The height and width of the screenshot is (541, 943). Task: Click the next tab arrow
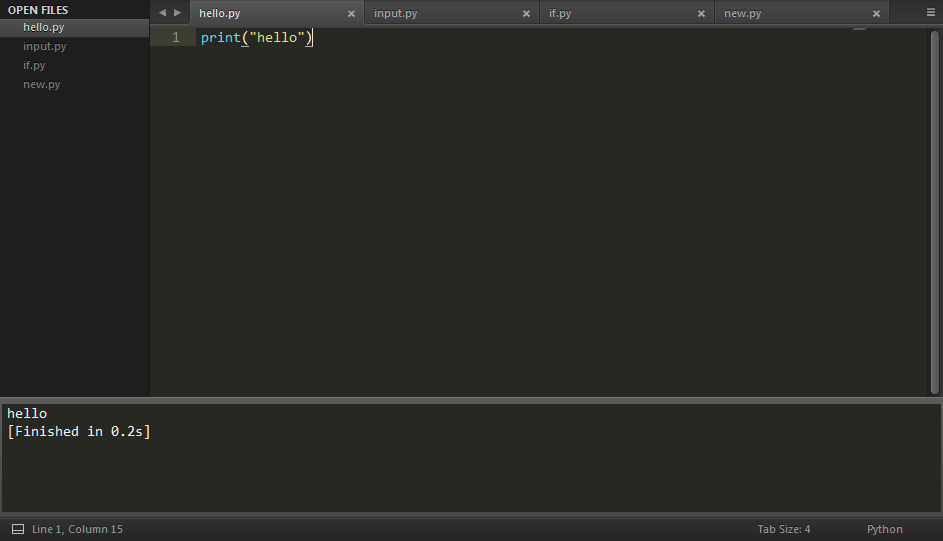pyautogui.click(x=178, y=13)
